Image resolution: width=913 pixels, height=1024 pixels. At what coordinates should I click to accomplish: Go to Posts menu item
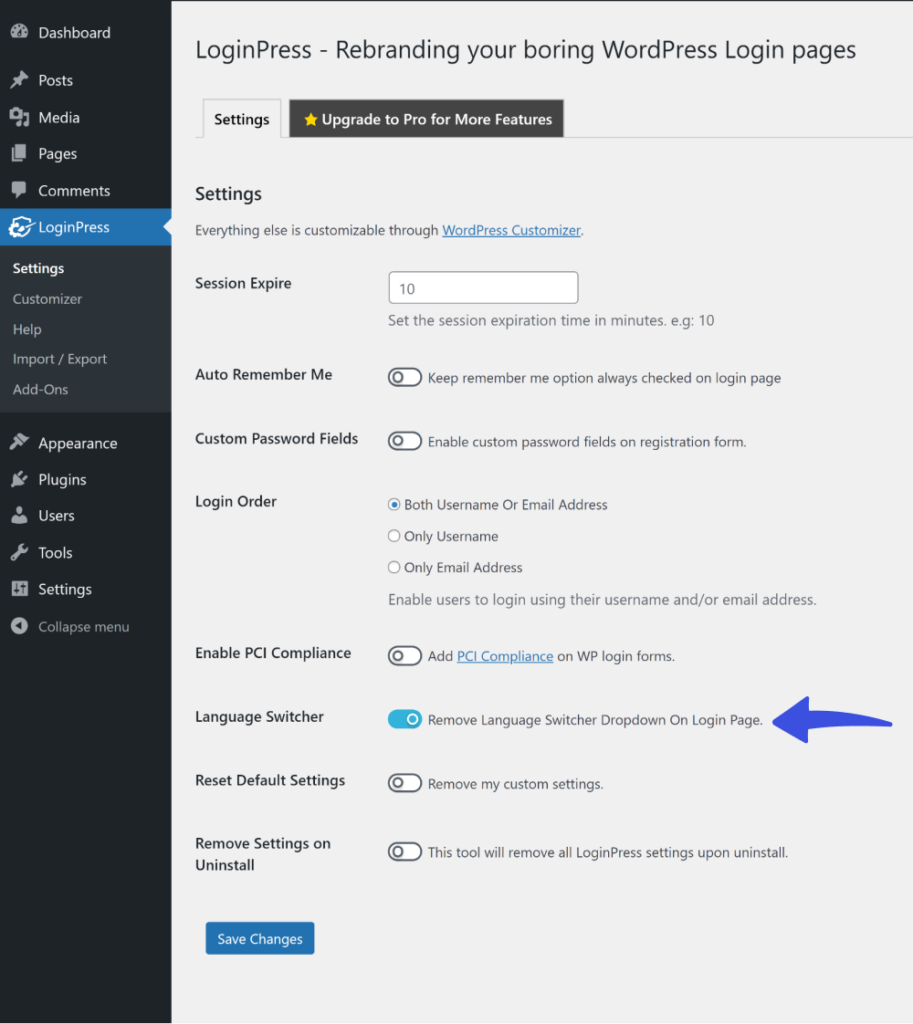[86, 80]
